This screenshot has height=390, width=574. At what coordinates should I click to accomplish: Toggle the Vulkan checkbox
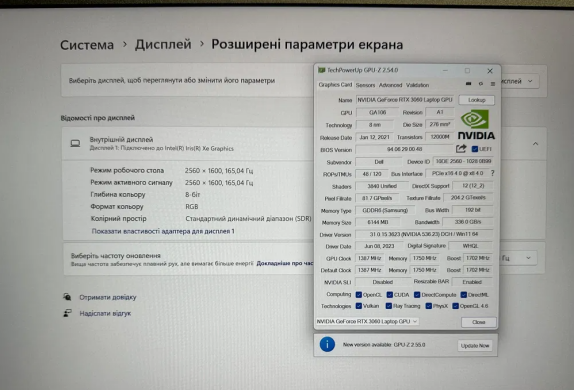(x=359, y=306)
